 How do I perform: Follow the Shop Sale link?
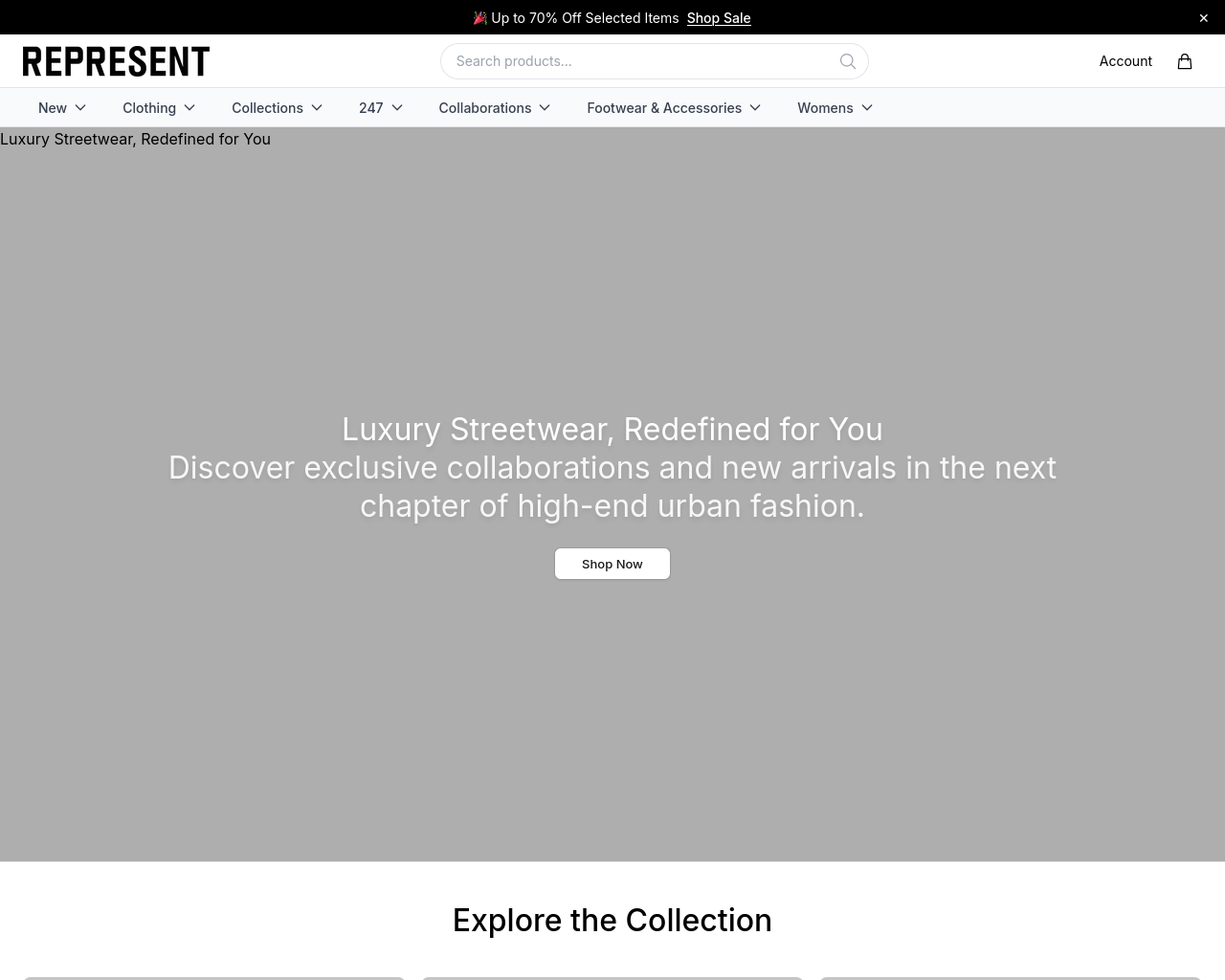[x=719, y=18]
